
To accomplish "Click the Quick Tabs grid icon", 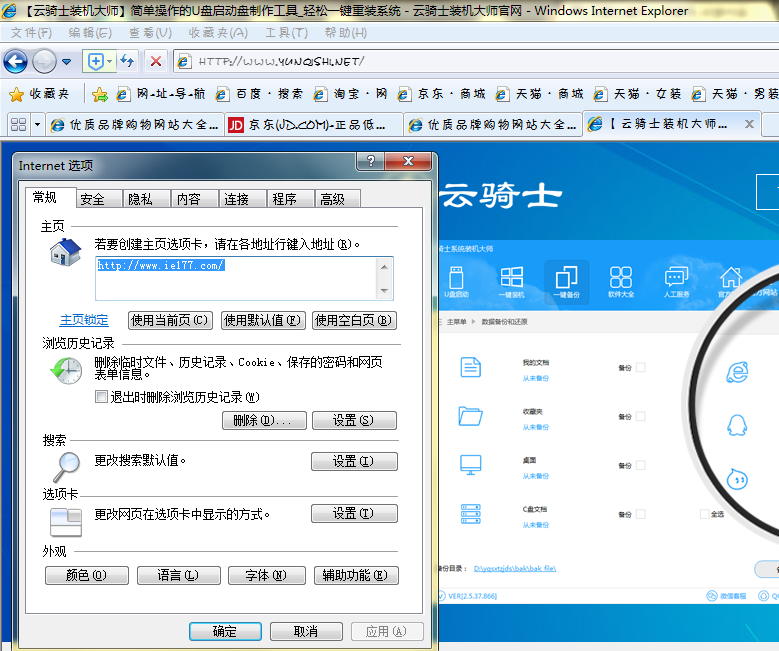I will [x=18, y=124].
